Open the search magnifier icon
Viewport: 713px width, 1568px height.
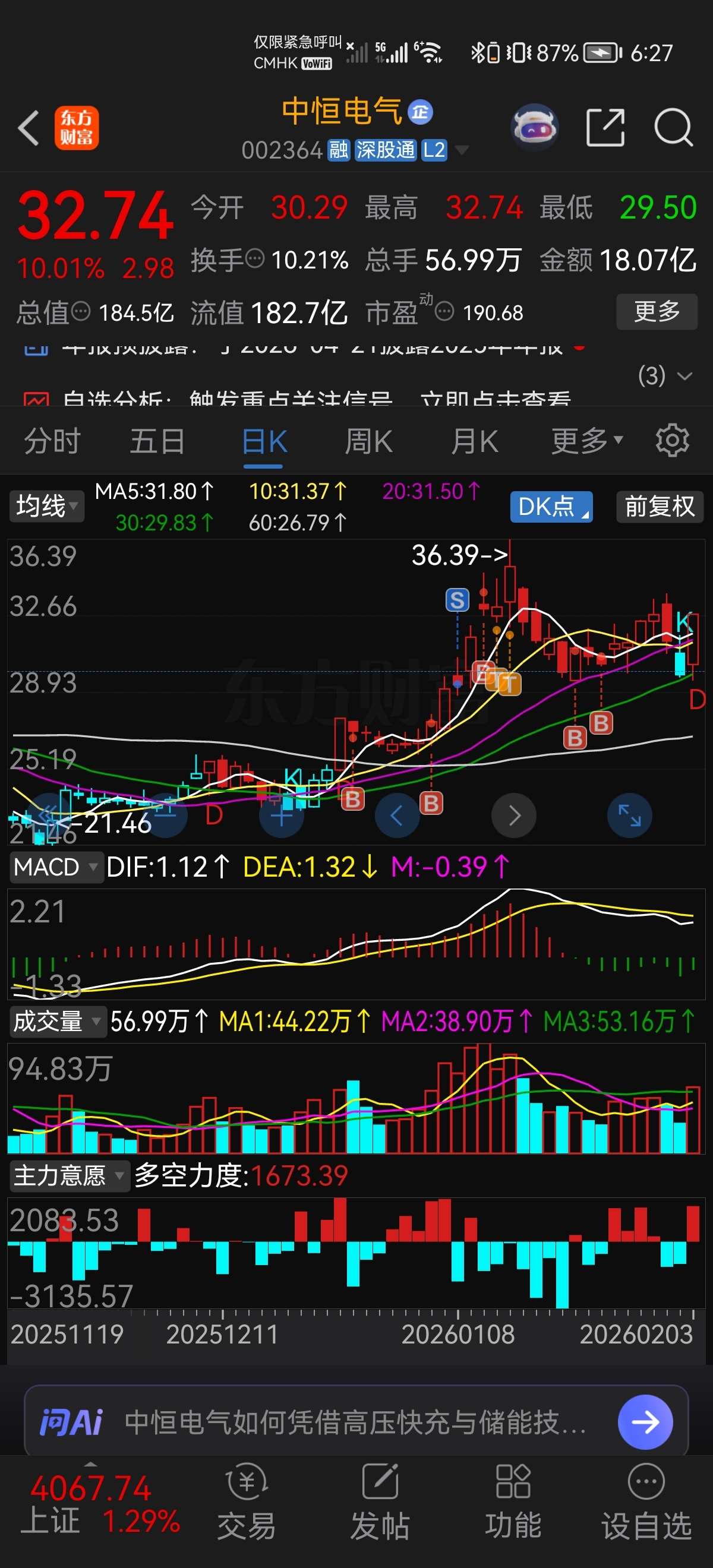coord(673,128)
